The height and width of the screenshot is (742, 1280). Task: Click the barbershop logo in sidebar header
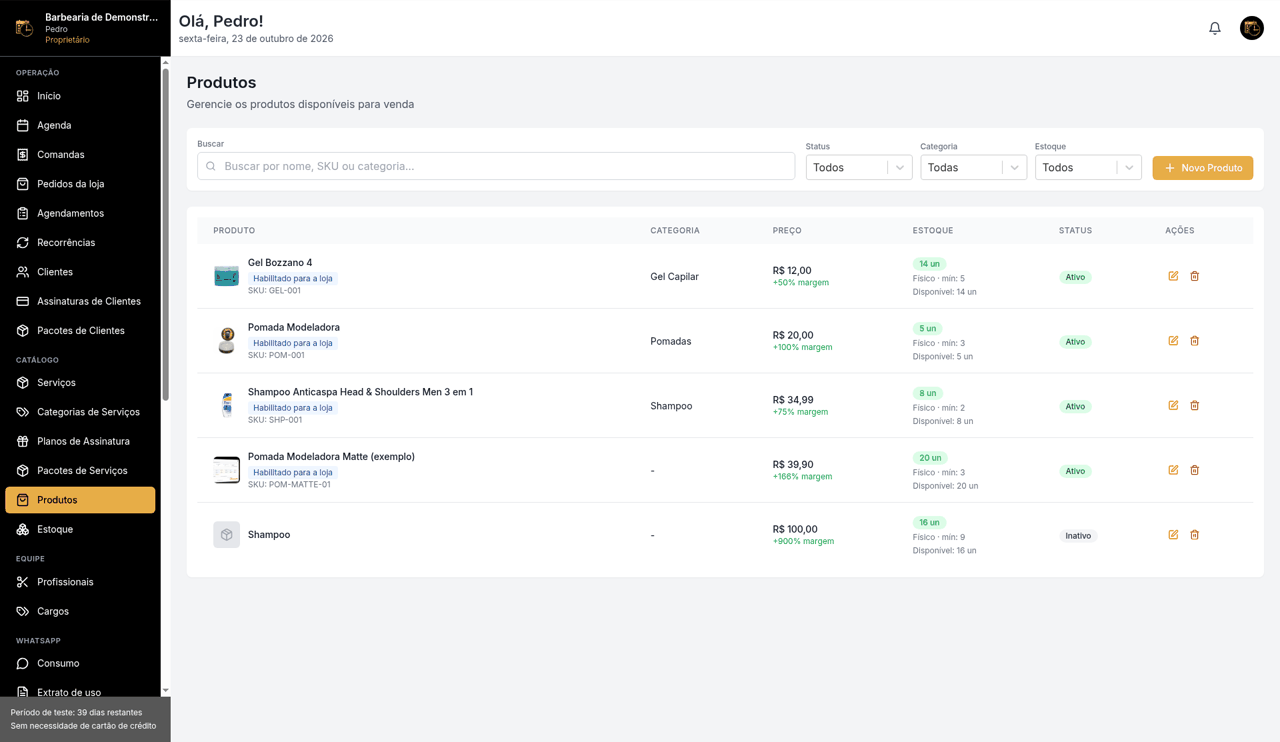click(24, 28)
